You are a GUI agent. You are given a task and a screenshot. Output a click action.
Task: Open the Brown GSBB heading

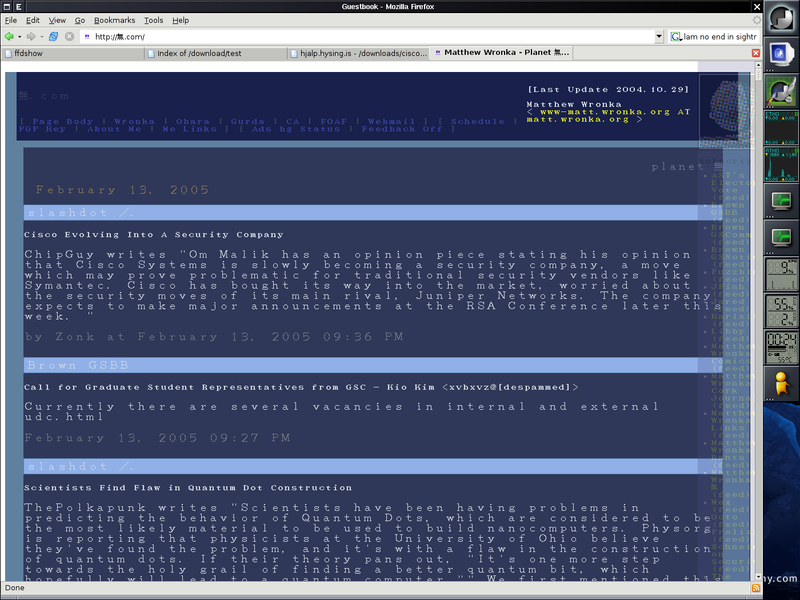(x=78, y=365)
